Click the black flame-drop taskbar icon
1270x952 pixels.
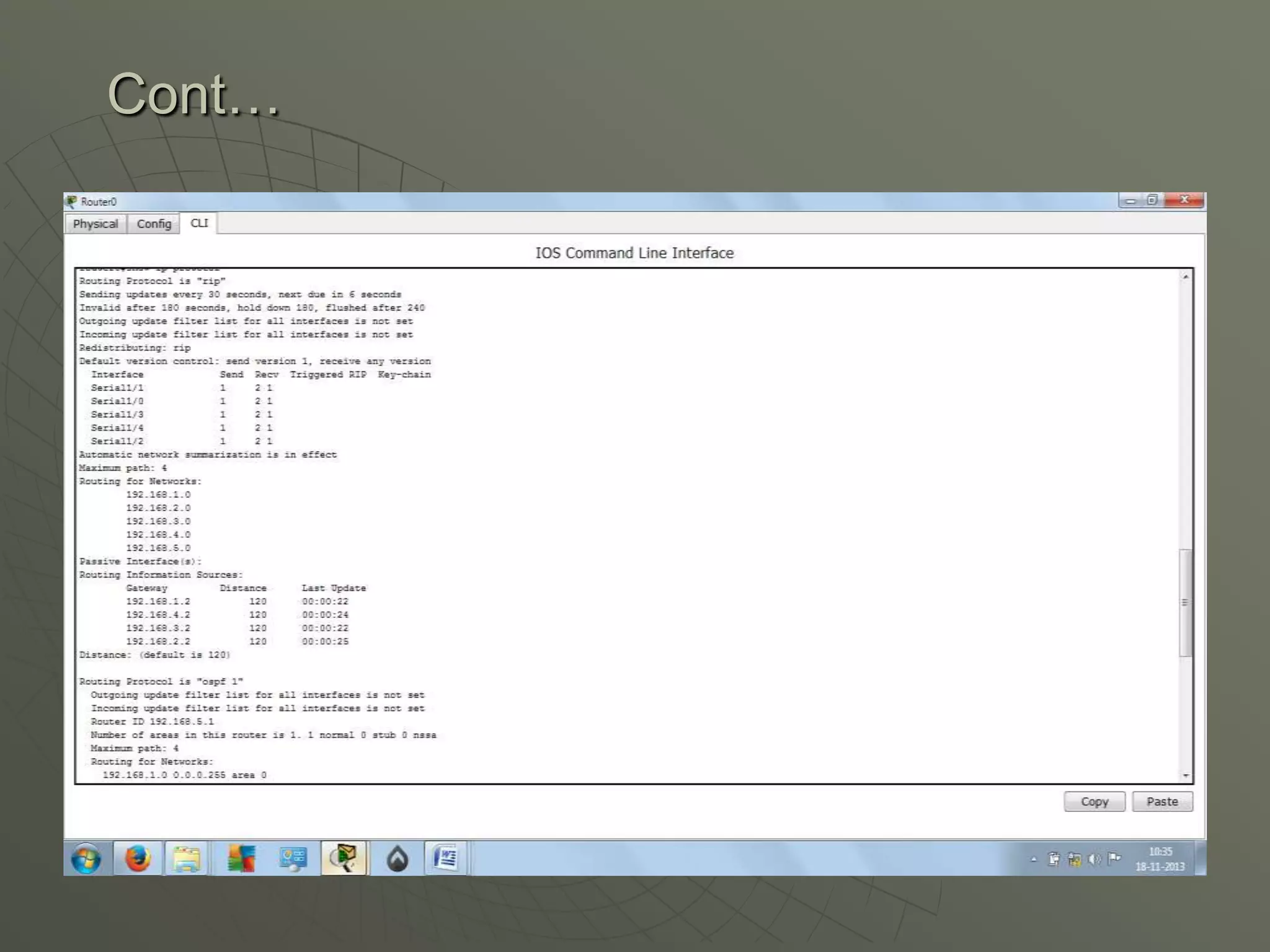click(x=397, y=859)
